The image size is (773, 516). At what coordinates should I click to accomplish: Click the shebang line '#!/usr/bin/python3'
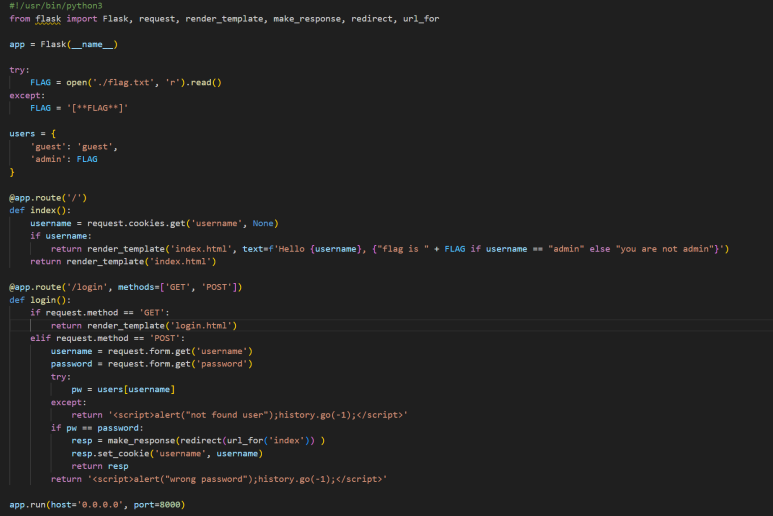tap(56, 6)
